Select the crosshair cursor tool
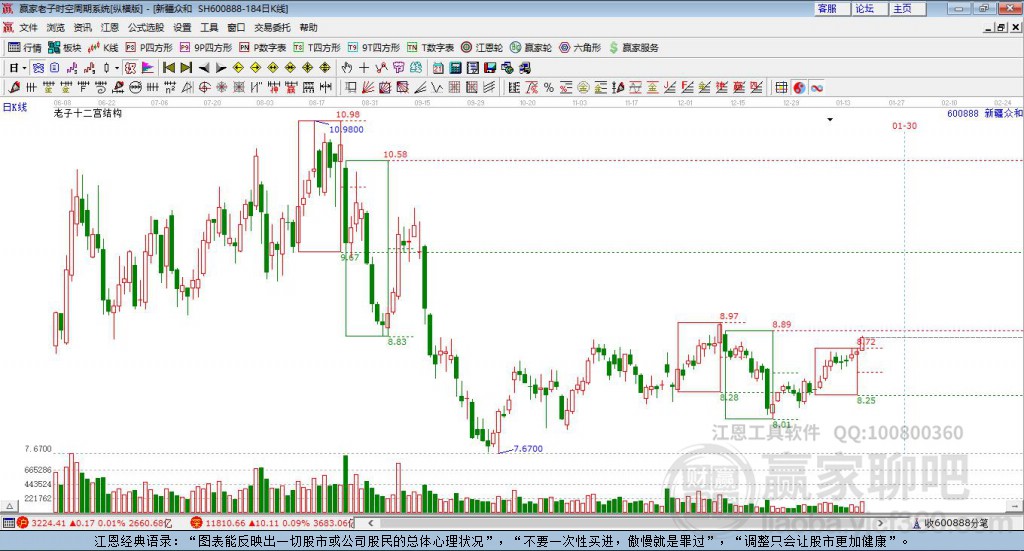 coord(364,68)
